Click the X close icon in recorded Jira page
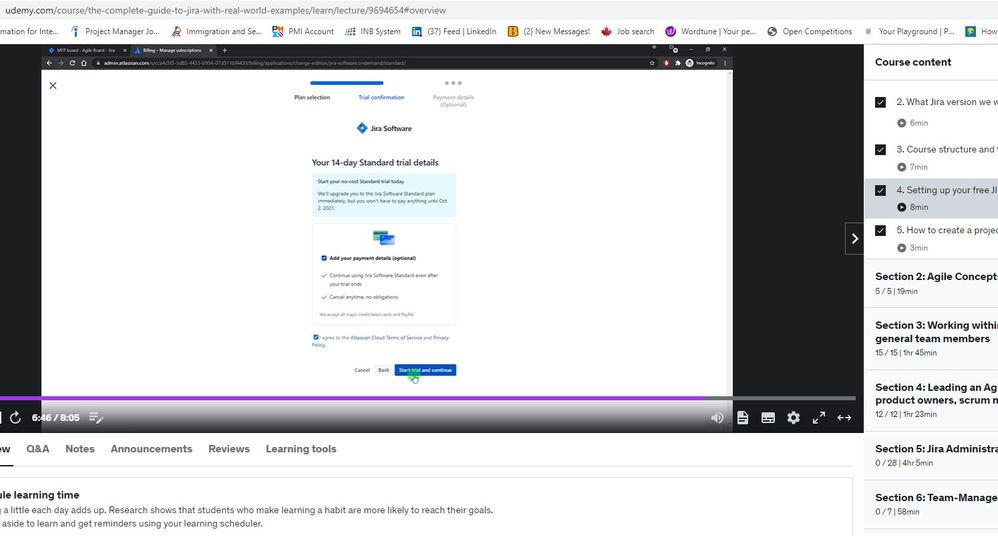 (x=53, y=85)
